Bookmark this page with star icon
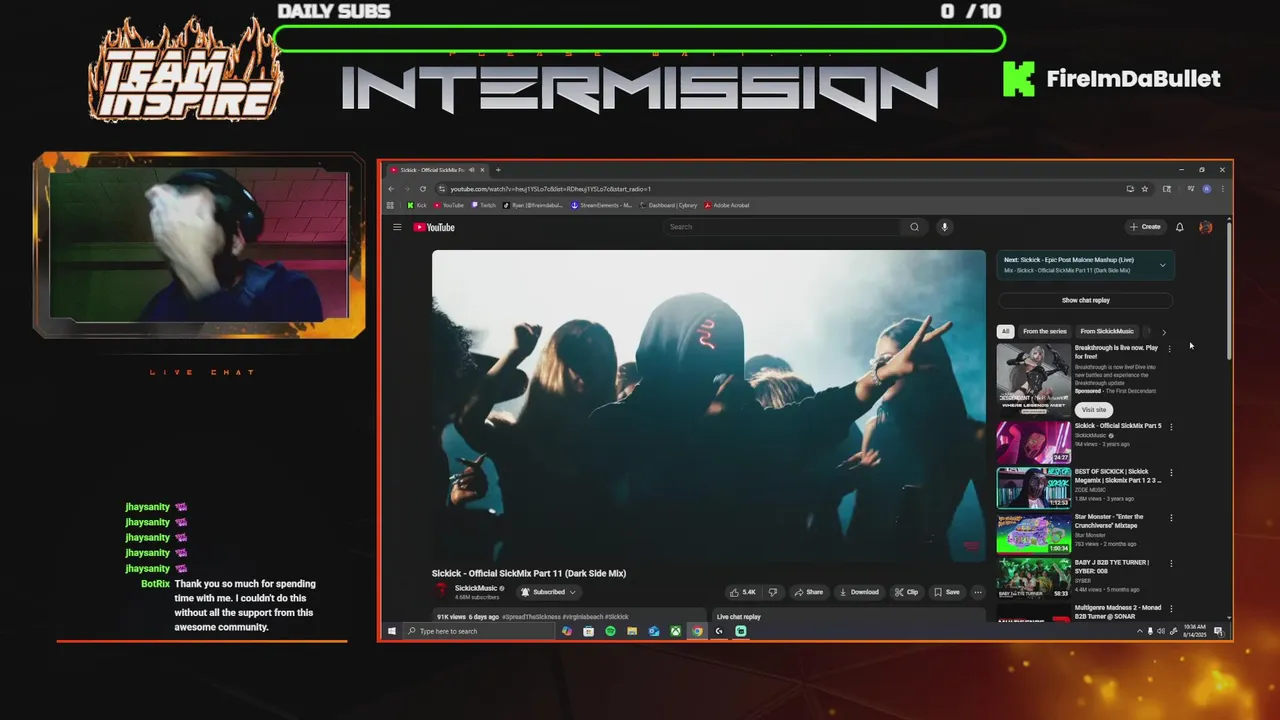This screenshot has width=1280, height=720. (1145, 189)
